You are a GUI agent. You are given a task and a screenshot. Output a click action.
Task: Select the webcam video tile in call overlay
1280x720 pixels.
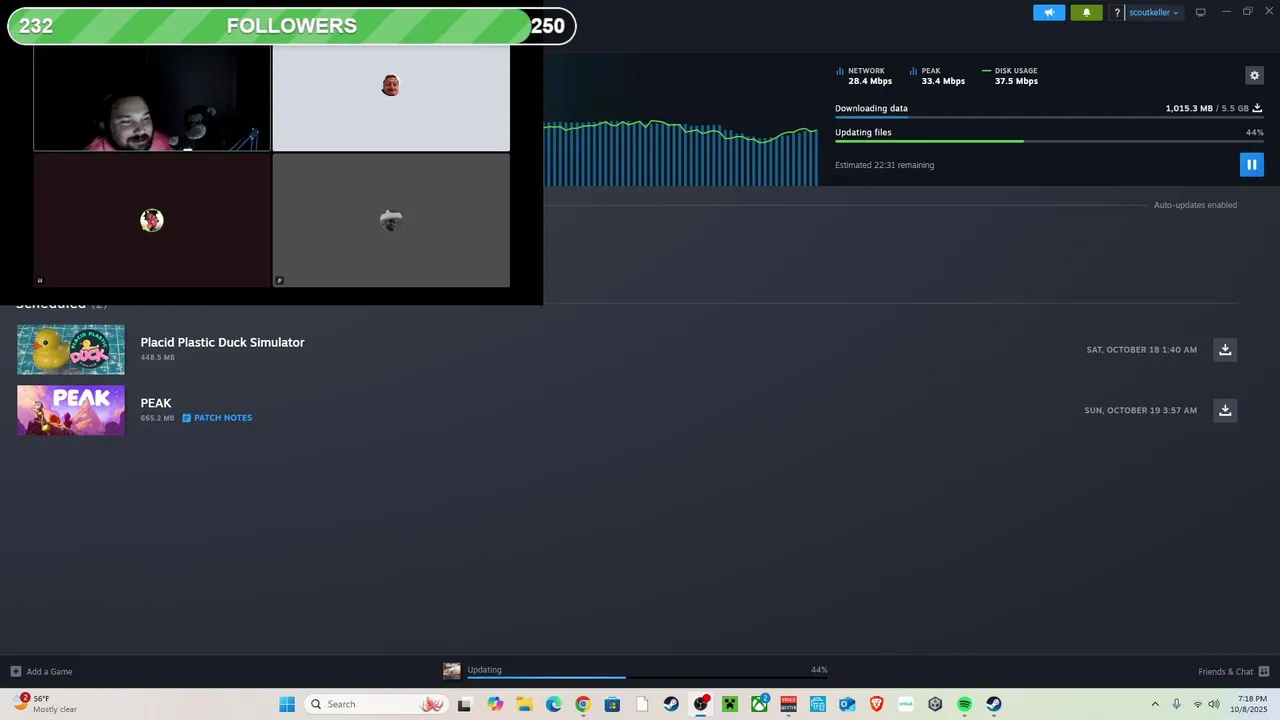tap(152, 100)
